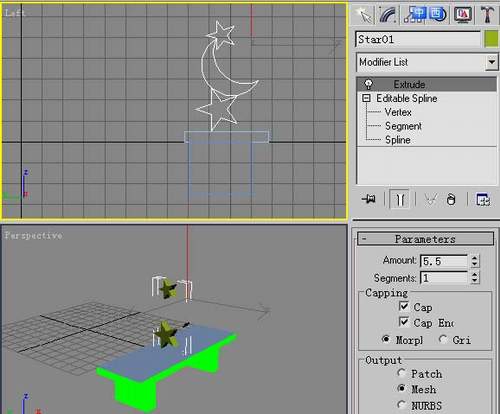Select Editable Spline in modifier stack
Image resolution: width=500 pixels, height=414 pixels.
pos(407,98)
